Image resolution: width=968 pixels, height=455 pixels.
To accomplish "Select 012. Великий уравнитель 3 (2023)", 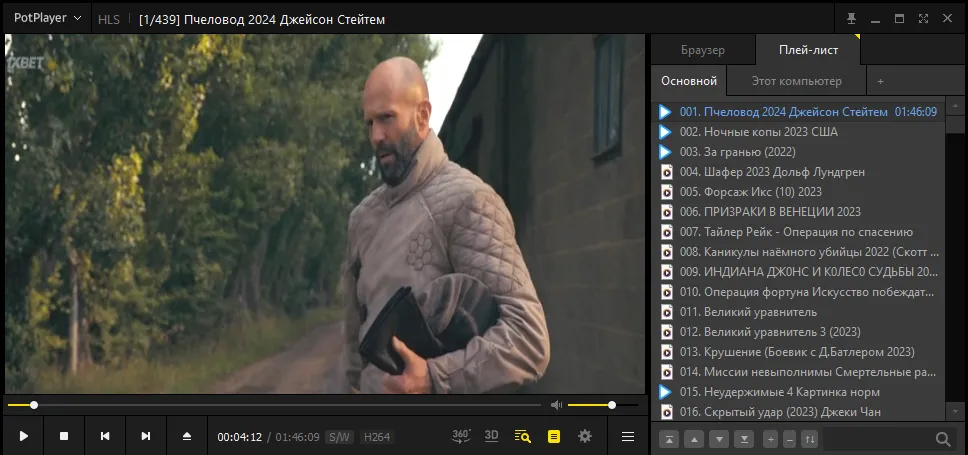I will coord(798,332).
